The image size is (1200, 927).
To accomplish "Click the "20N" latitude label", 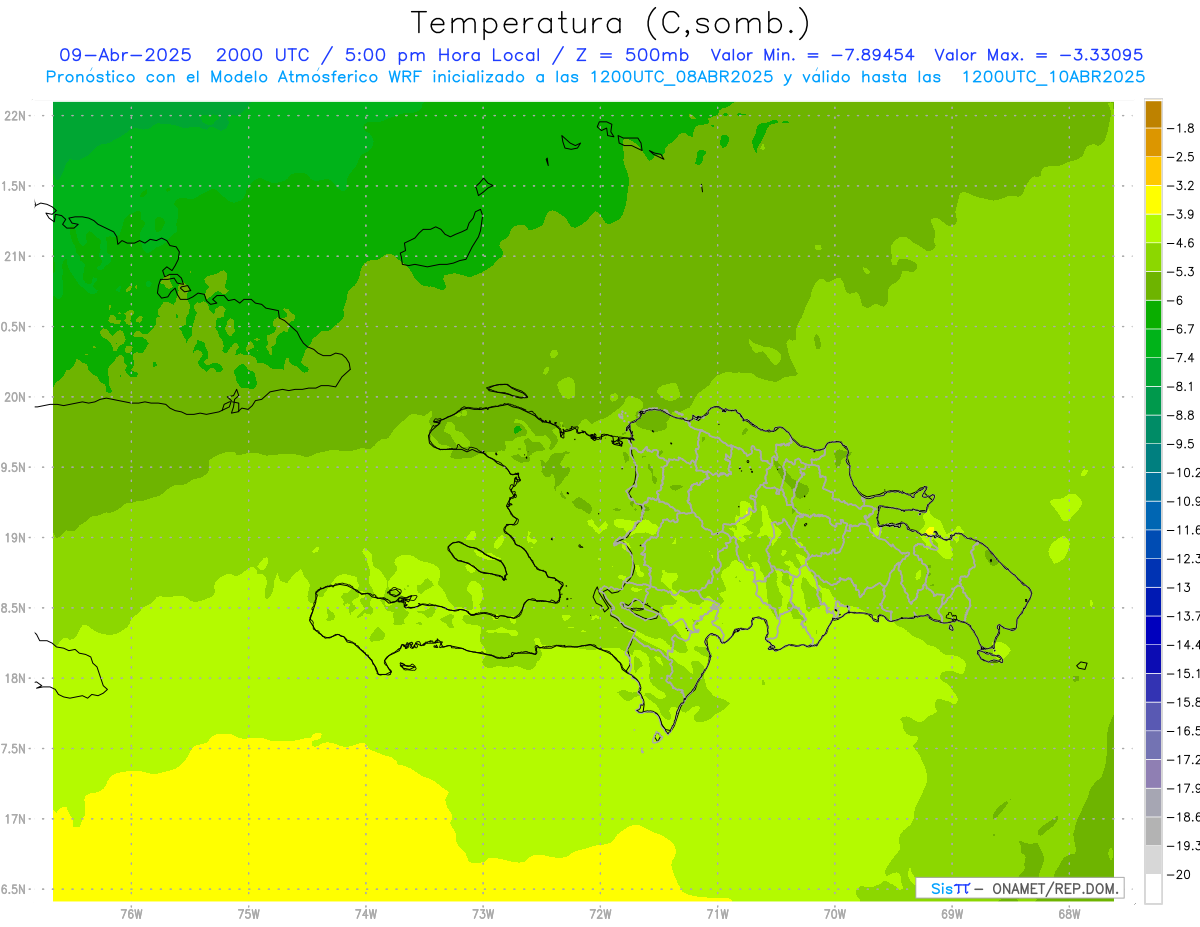I will (x=16, y=397).
